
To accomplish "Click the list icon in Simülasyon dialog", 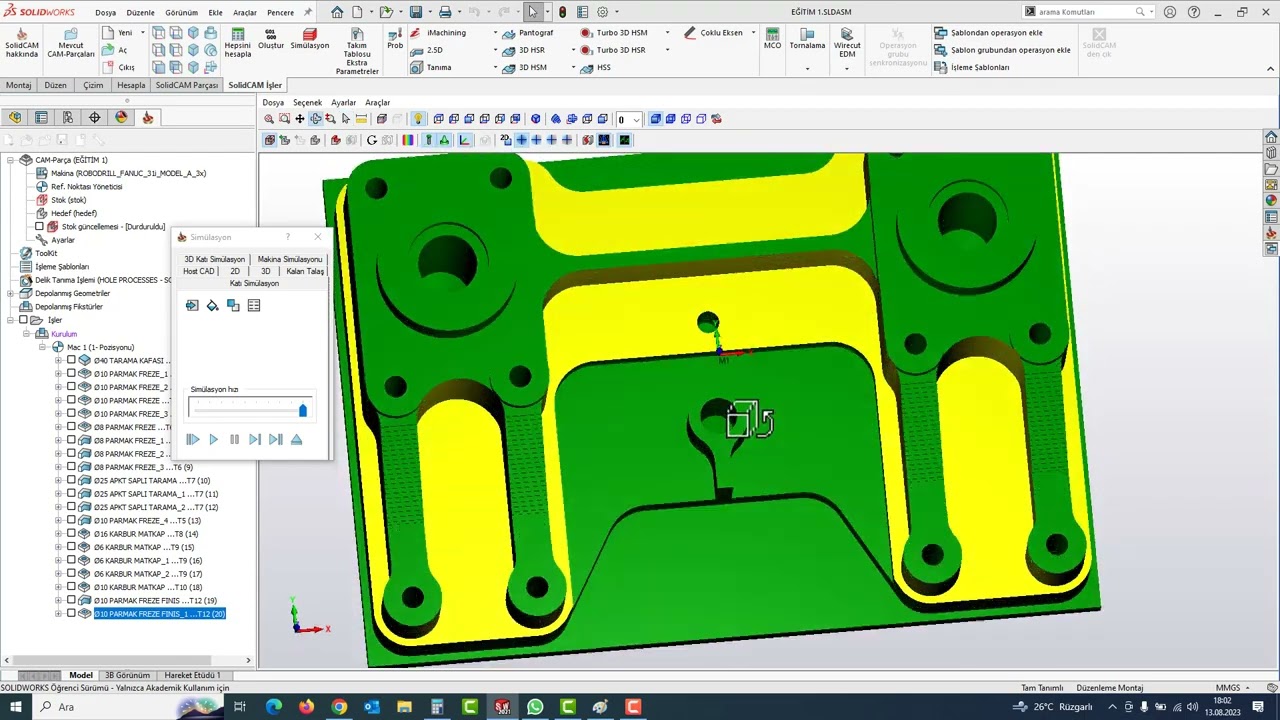I will tap(254, 305).
